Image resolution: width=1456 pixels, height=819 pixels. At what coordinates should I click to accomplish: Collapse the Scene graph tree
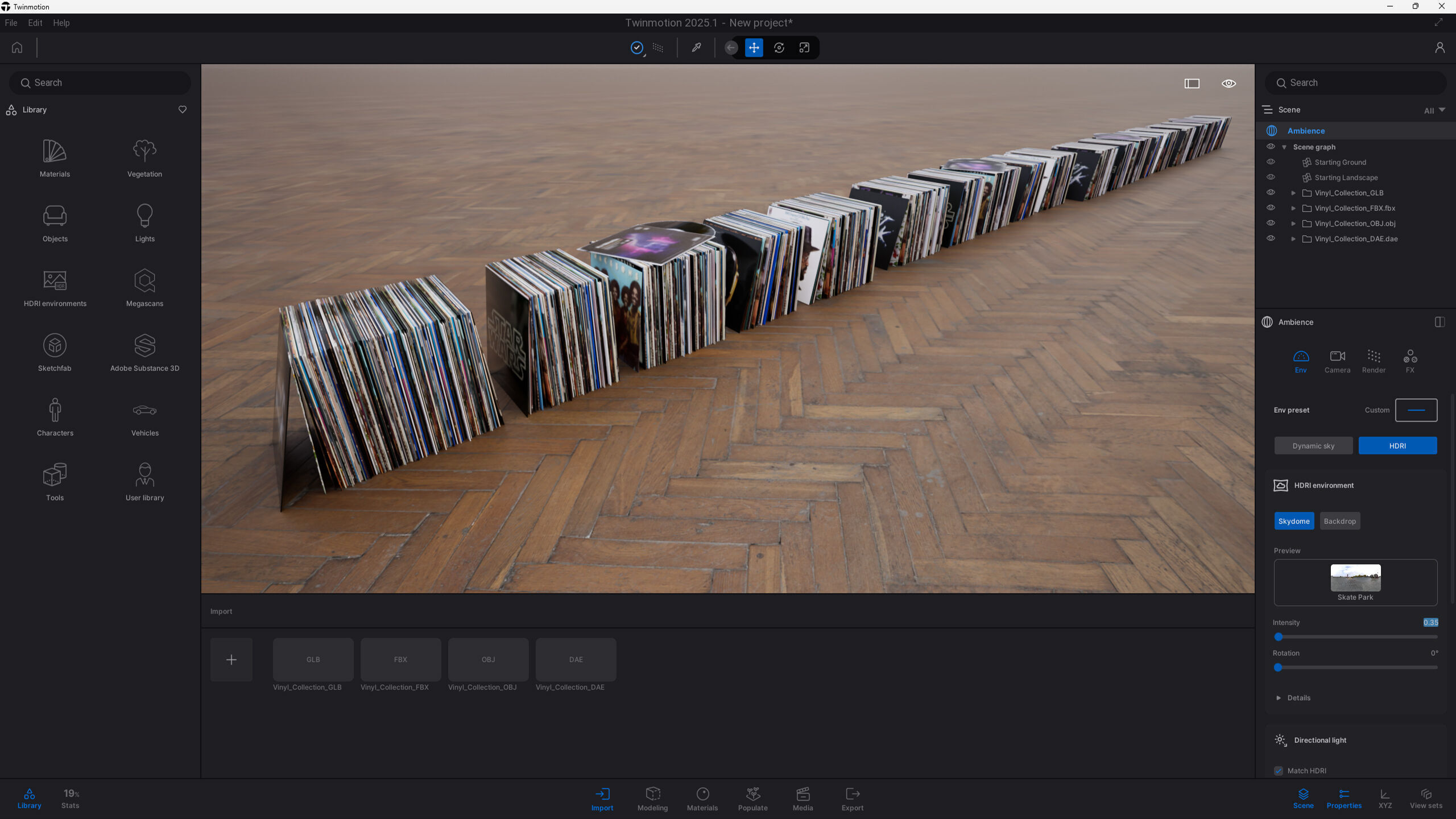point(1284,147)
